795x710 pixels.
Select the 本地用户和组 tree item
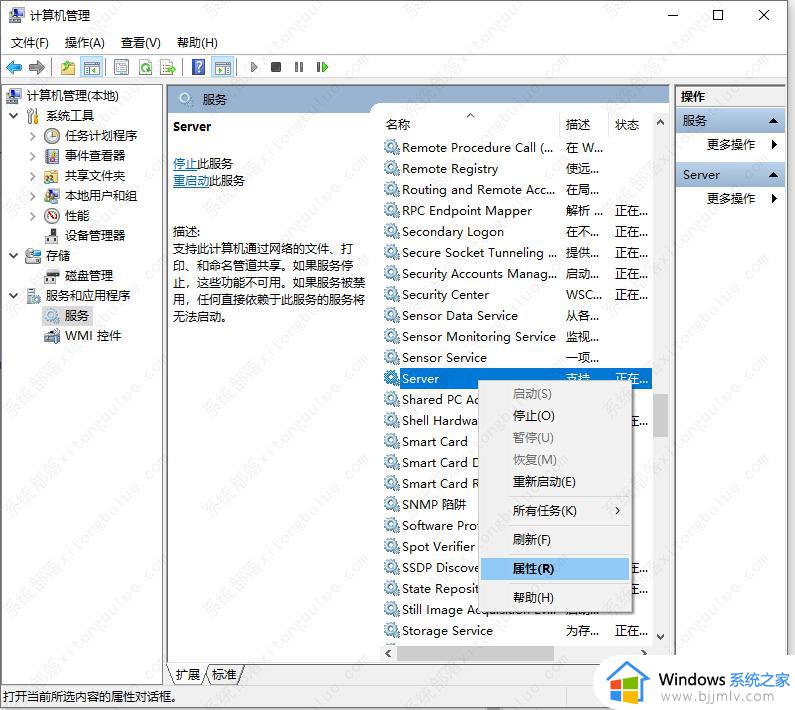(x=101, y=196)
